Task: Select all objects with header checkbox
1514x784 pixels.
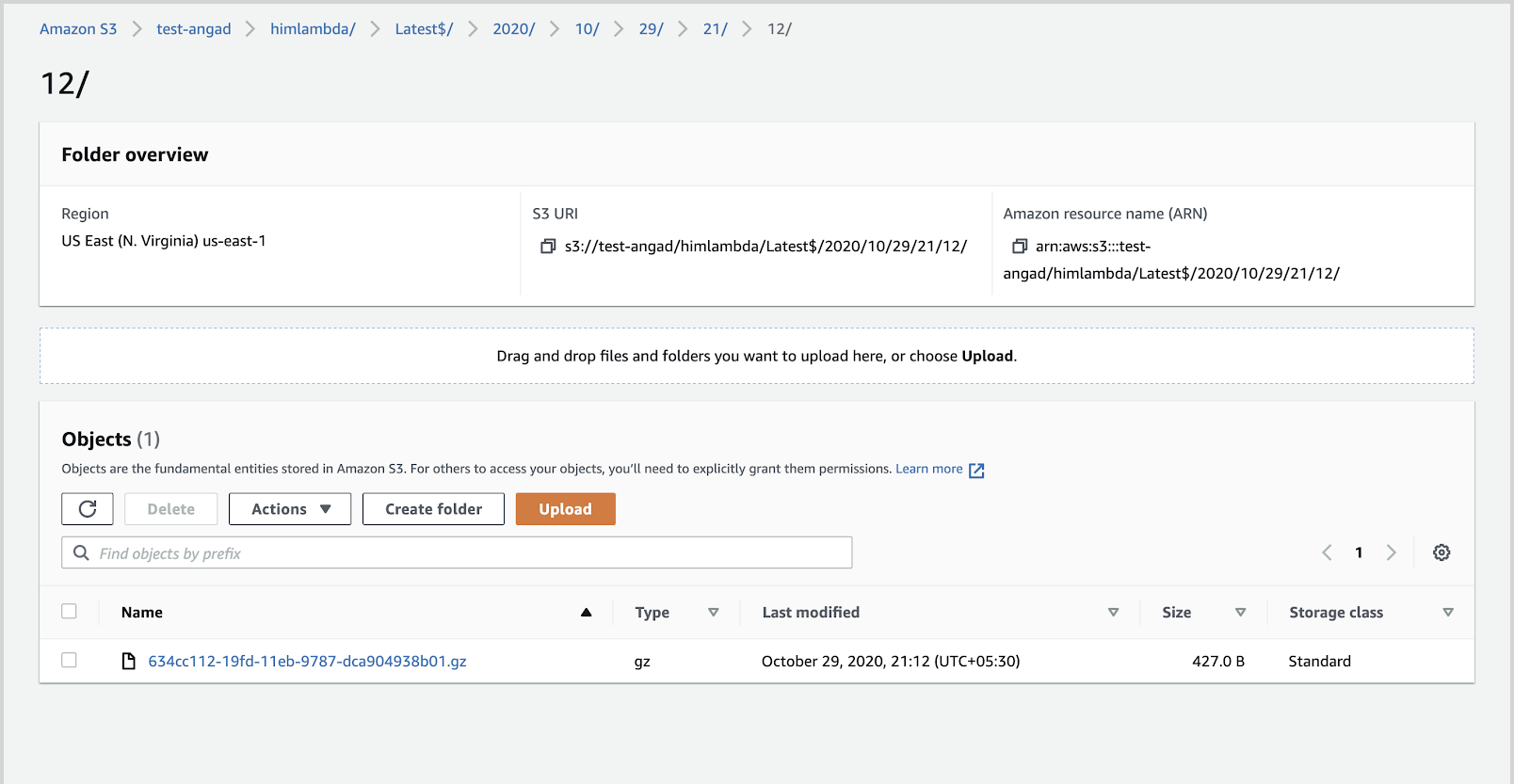Action: point(70,612)
